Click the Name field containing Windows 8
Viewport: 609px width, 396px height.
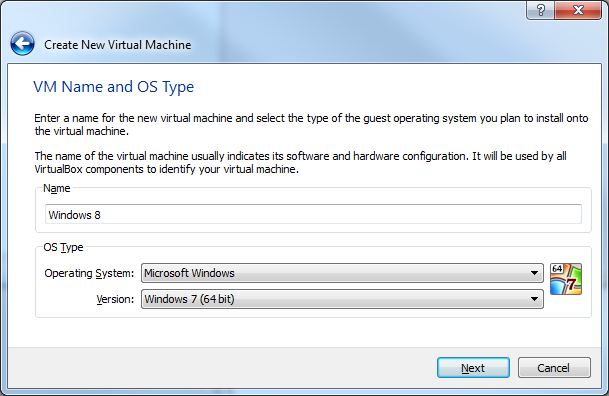coord(313,214)
